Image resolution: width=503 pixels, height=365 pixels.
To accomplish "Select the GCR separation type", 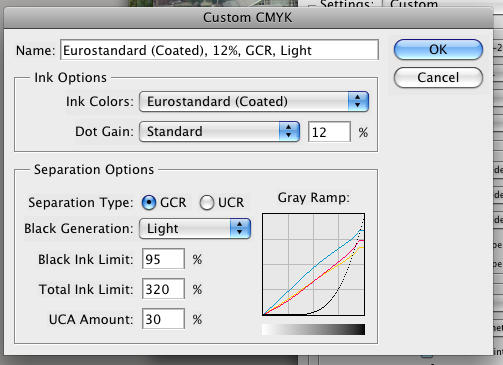I will point(149,202).
